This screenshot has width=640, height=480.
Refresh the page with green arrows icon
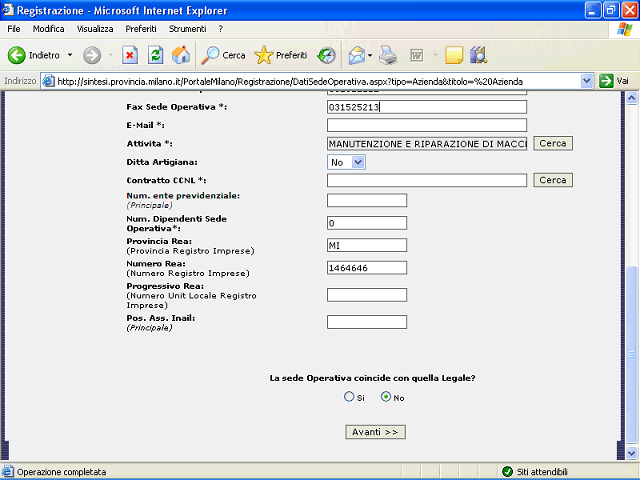click(x=156, y=55)
